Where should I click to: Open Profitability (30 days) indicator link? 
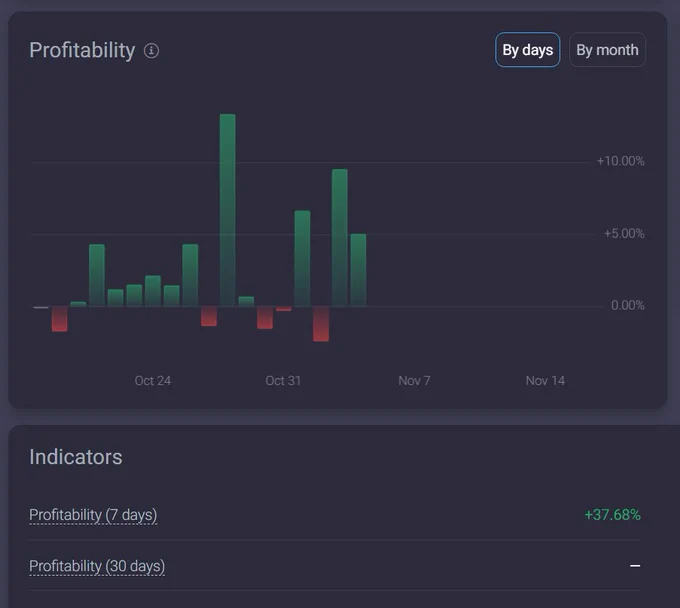click(x=97, y=566)
